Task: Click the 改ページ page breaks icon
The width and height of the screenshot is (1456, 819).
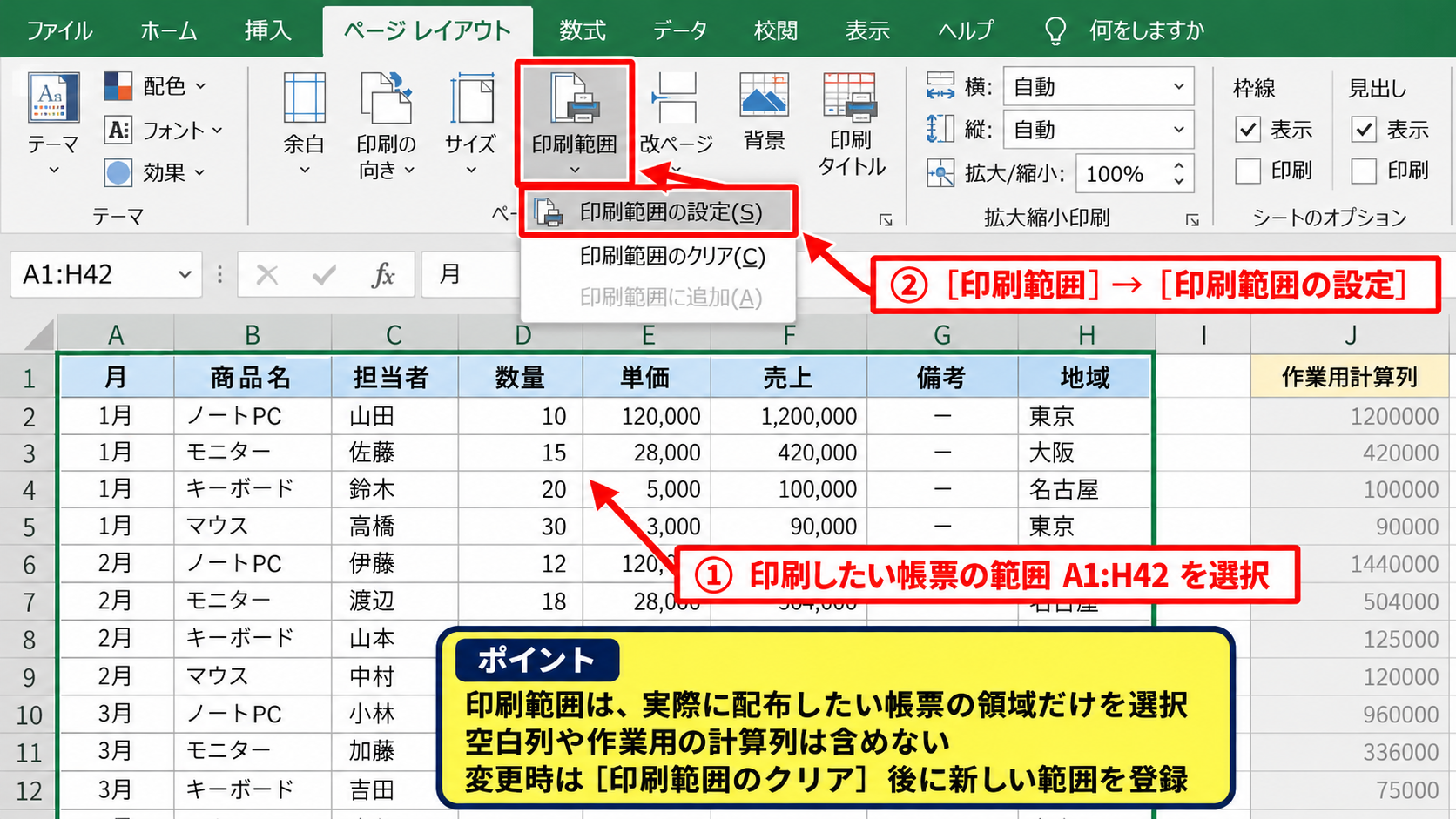Action: click(x=677, y=98)
